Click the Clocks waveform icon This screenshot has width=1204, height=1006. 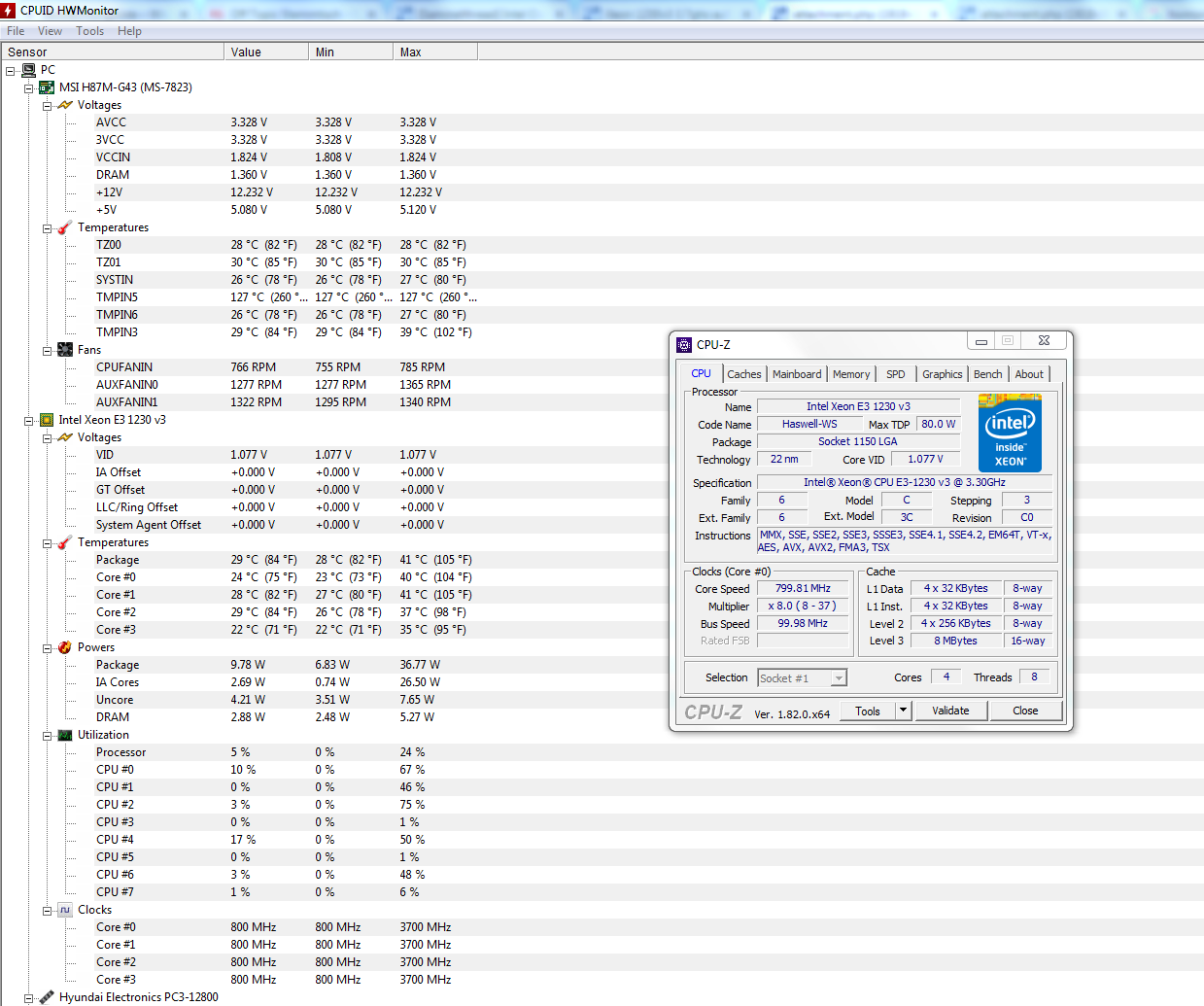click(65, 910)
